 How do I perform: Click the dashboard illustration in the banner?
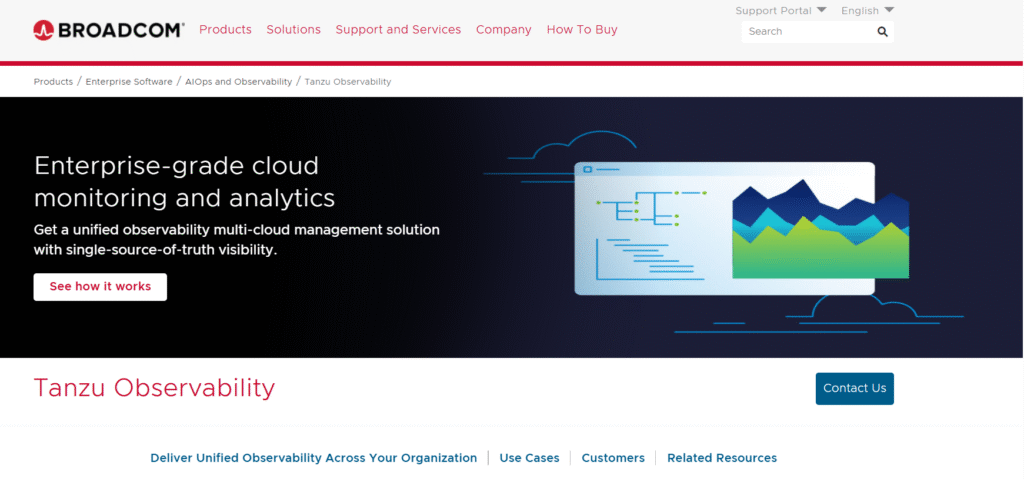(x=724, y=228)
